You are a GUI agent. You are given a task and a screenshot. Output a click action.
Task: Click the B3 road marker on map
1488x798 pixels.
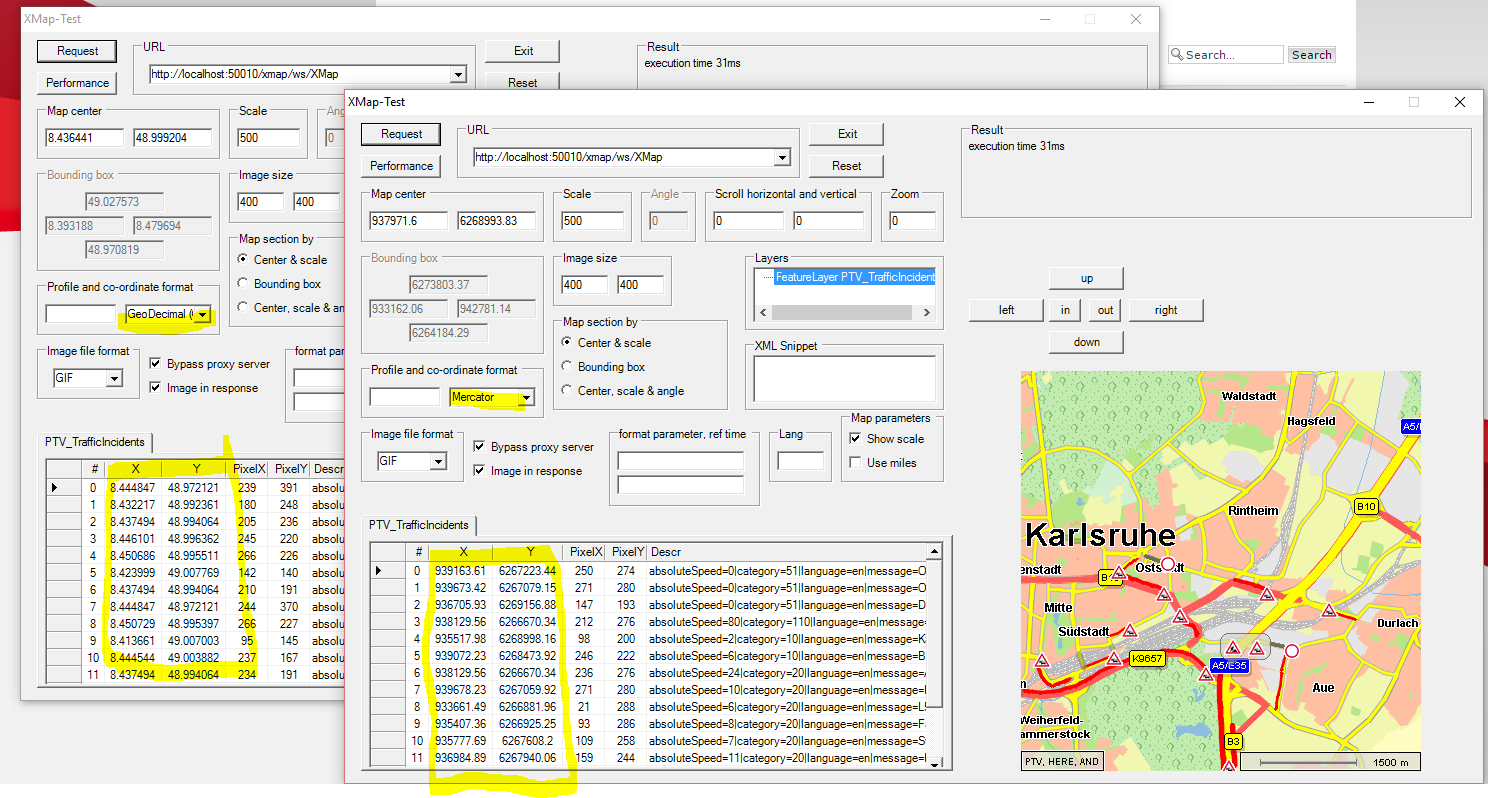click(1233, 741)
